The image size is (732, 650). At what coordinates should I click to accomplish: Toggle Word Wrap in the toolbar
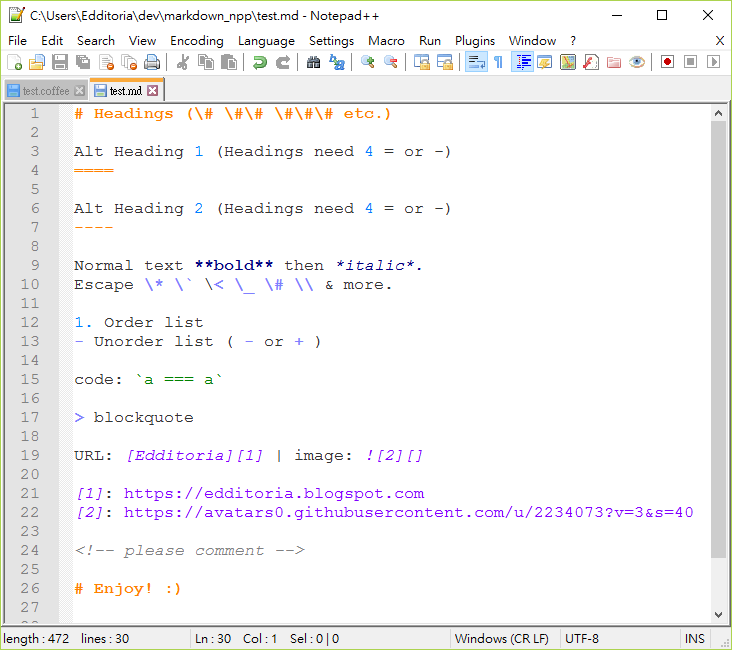[x=476, y=62]
